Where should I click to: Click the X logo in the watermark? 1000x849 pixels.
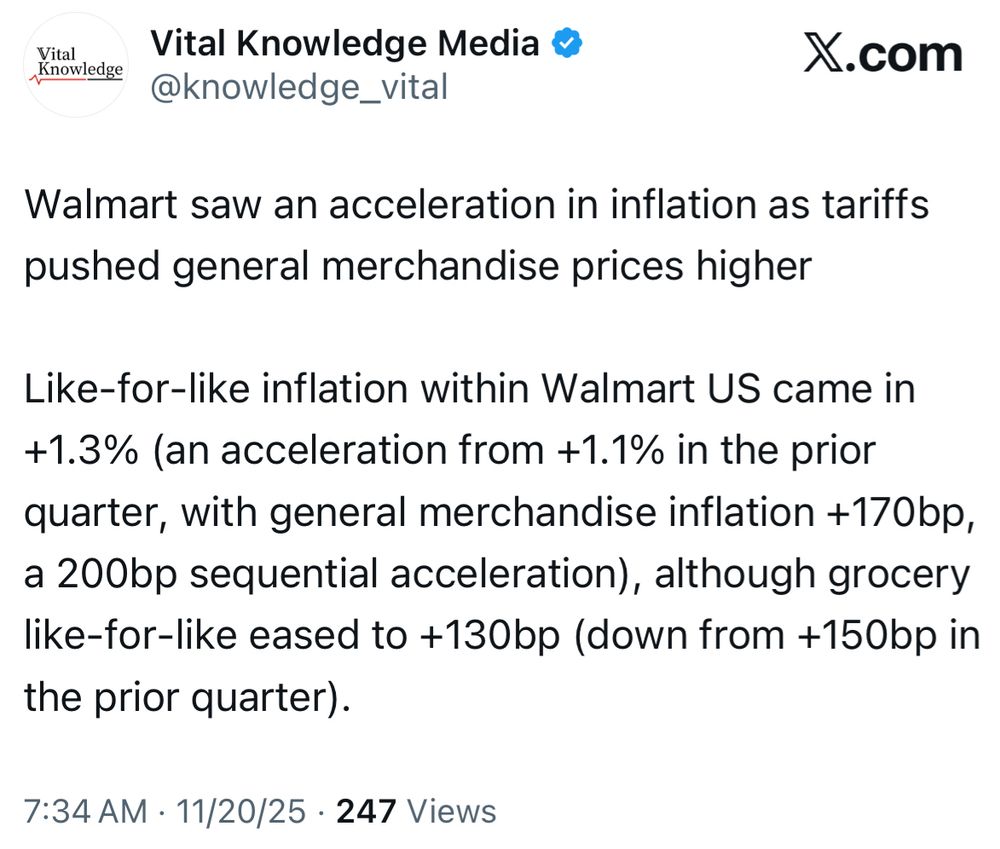(x=825, y=54)
